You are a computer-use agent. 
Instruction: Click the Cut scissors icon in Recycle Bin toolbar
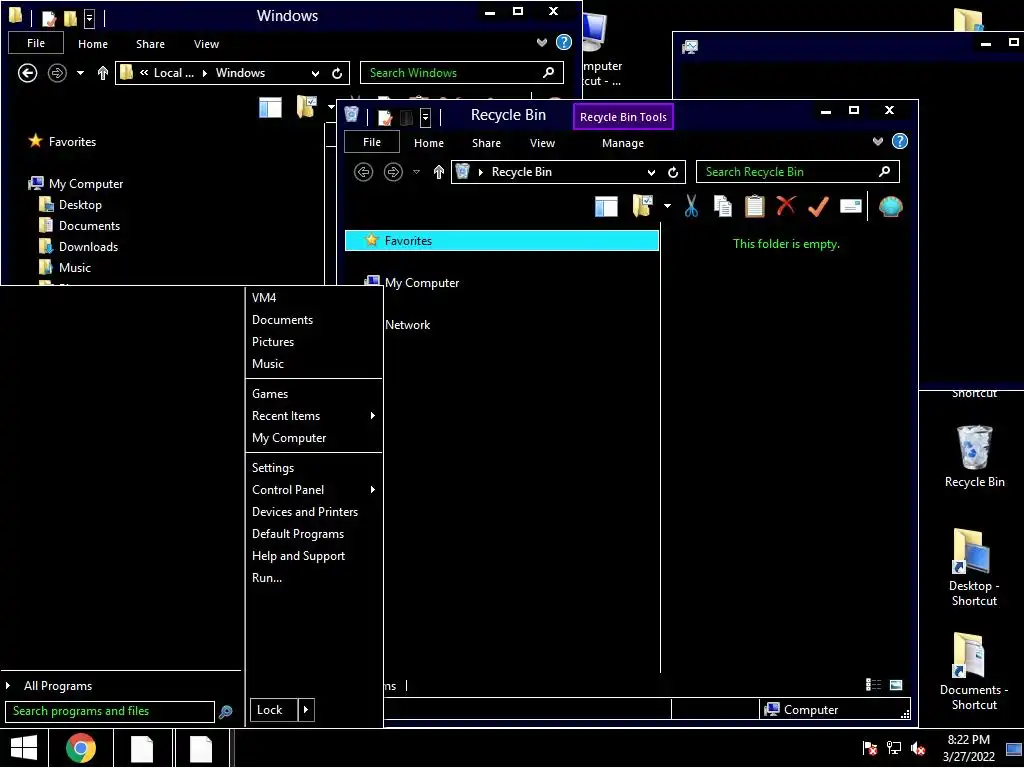point(691,206)
